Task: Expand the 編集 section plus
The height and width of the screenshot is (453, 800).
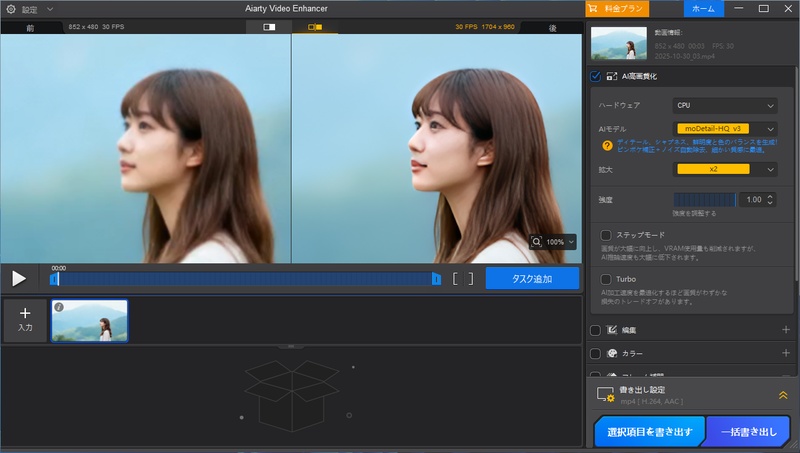Action: (786, 330)
